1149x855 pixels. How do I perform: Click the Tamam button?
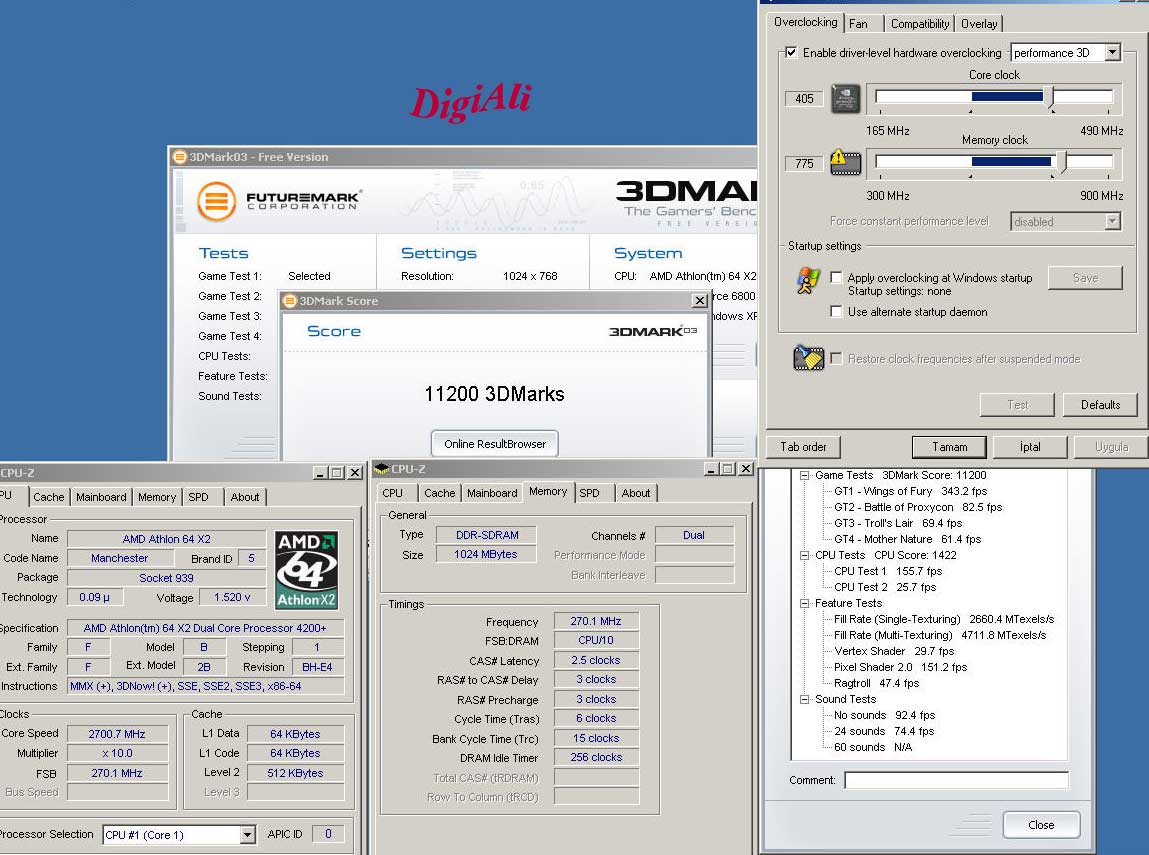click(949, 447)
